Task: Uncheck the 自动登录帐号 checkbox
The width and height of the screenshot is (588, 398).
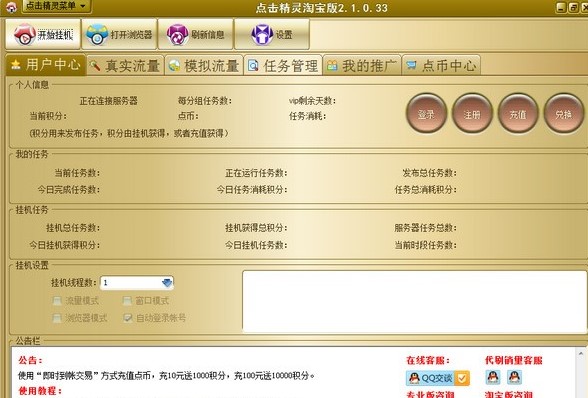Action: tap(128, 318)
